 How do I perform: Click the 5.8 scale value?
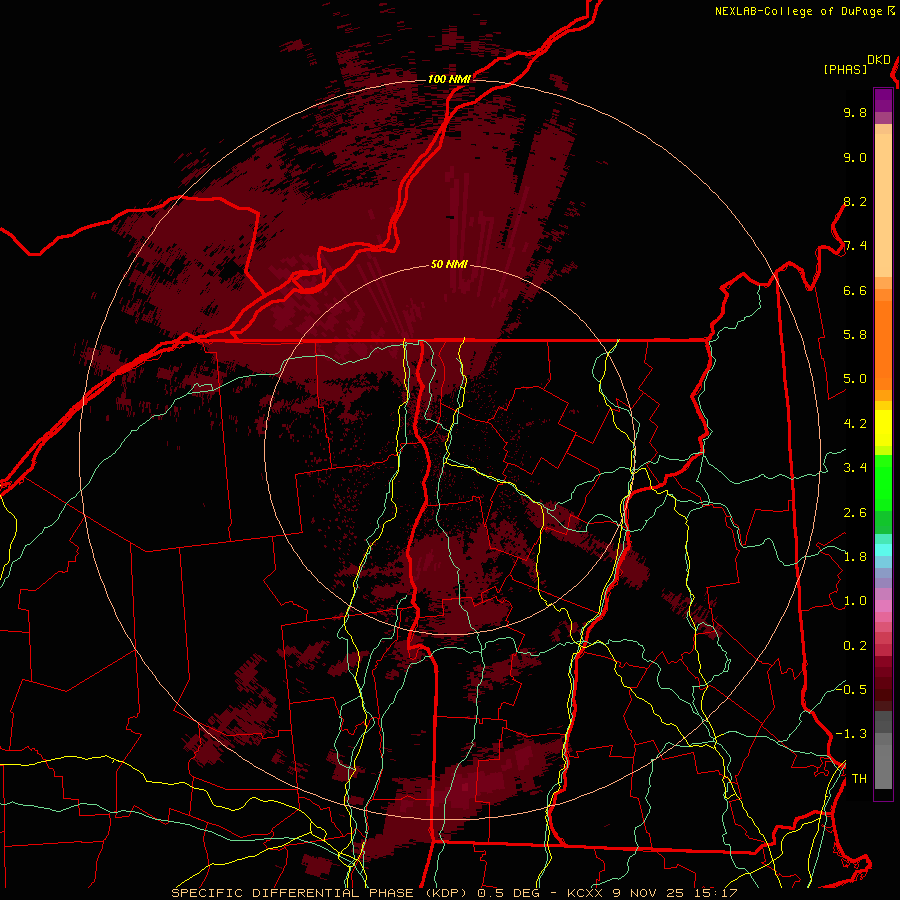[x=855, y=335]
